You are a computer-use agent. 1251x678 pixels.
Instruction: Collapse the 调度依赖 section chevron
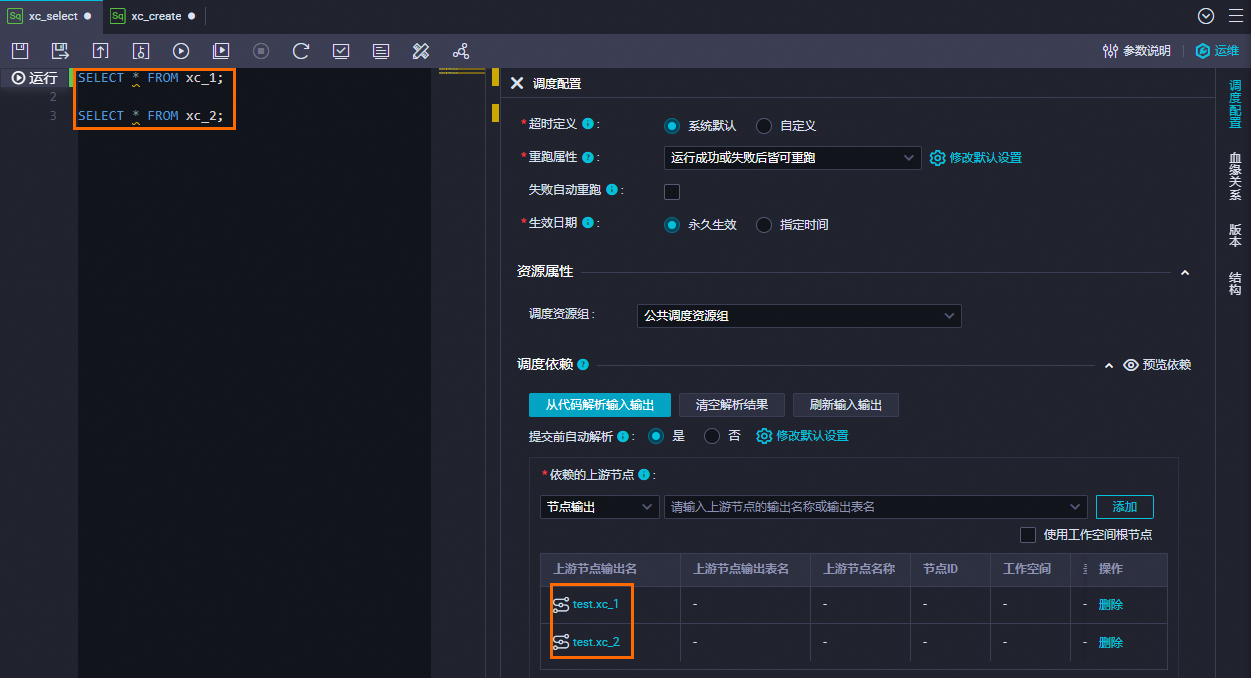[1108, 366]
